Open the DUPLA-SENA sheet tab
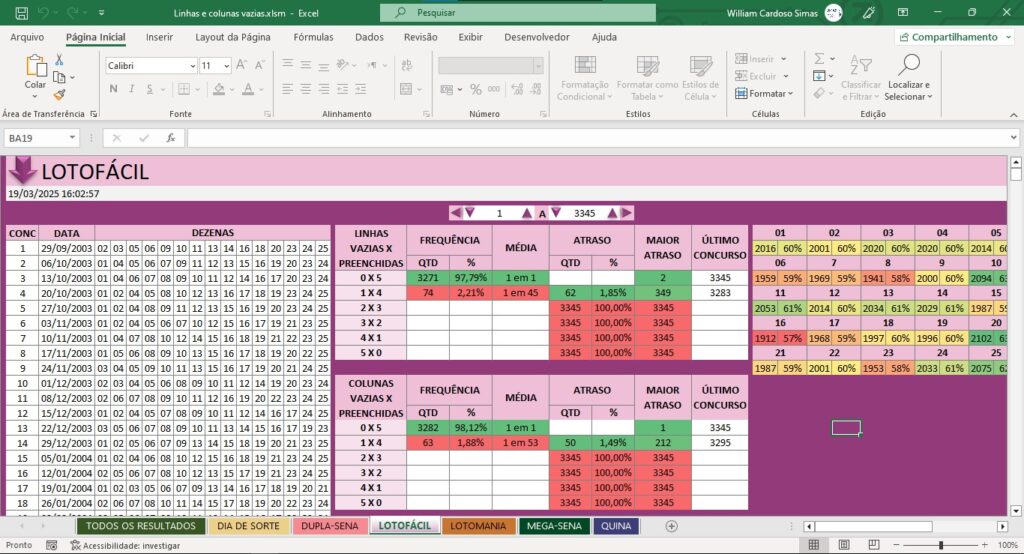The width and height of the screenshot is (1024, 554). [x=330, y=526]
